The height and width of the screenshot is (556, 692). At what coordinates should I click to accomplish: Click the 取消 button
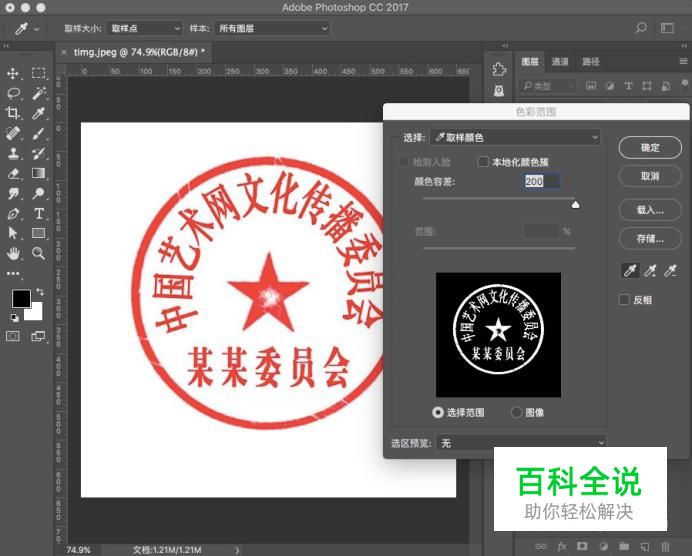click(650, 176)
